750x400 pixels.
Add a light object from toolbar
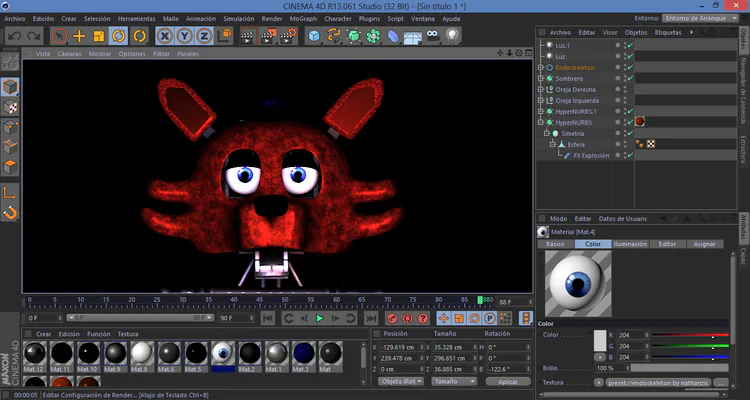click(x=452, y=36)
